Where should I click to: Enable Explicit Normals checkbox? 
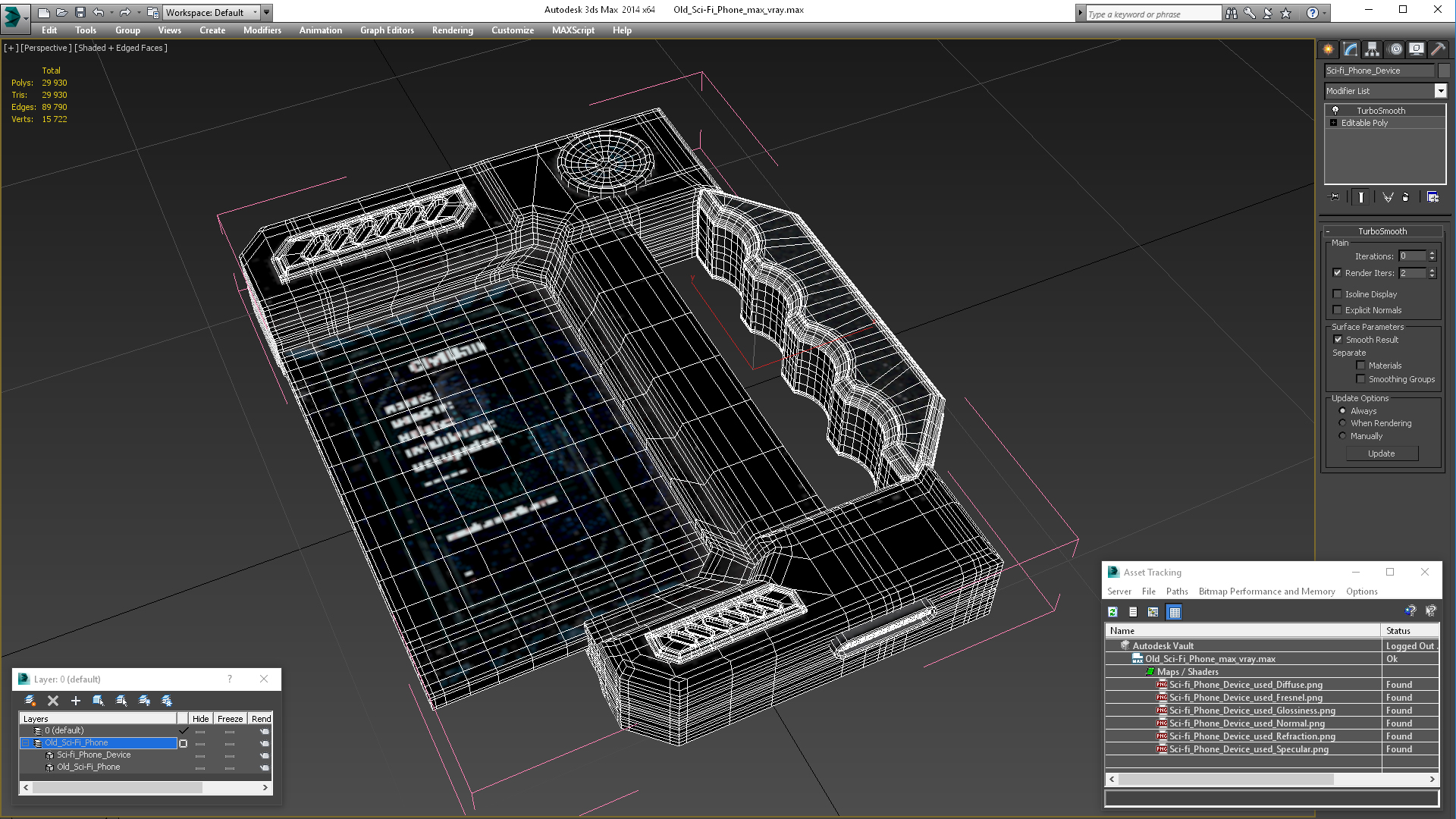(1337, 310)
